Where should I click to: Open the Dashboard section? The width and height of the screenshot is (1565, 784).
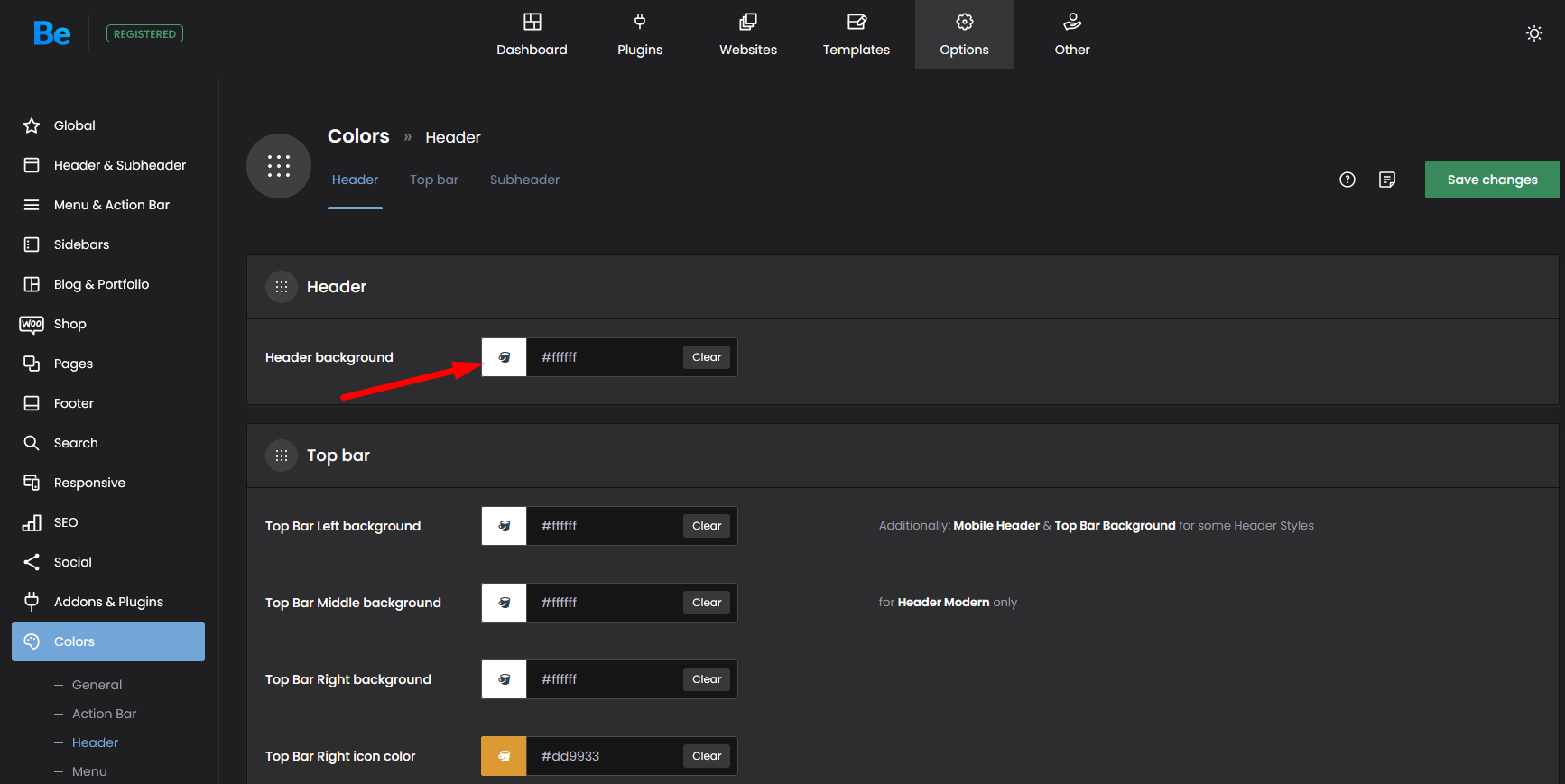pyautogui.click(x=532, y=35)
